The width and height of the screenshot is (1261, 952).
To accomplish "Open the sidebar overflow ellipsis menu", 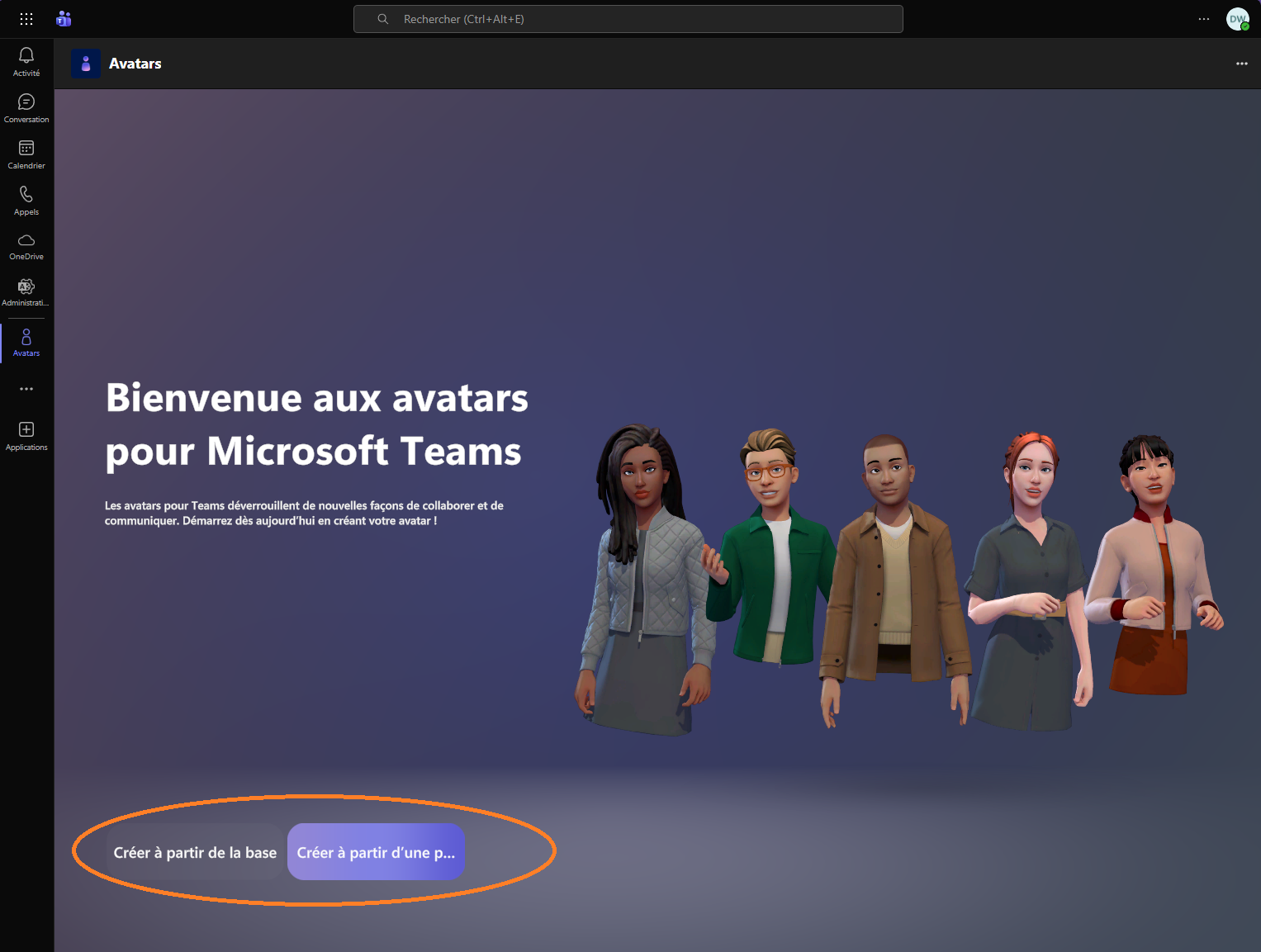I will tap(26, 388).
